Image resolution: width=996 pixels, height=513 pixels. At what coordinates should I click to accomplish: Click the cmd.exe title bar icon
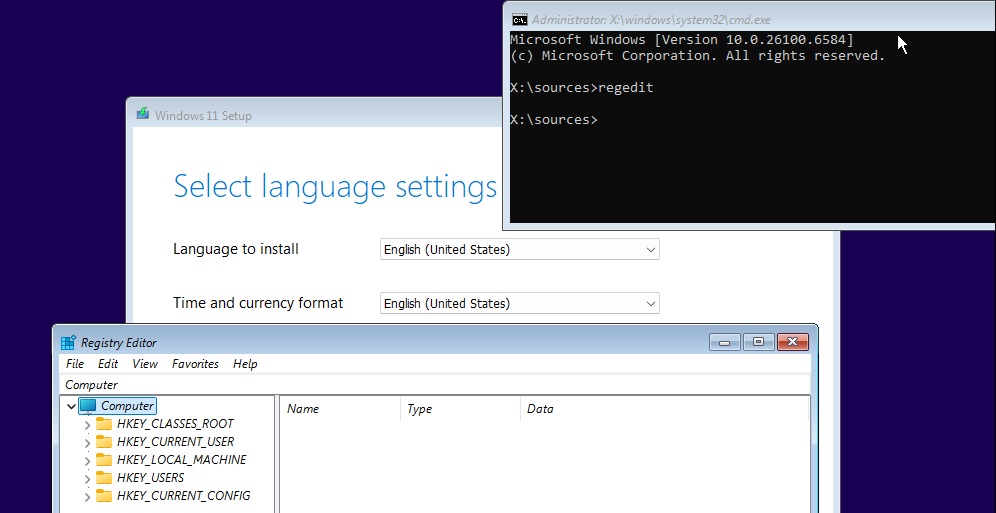(520, 20)
